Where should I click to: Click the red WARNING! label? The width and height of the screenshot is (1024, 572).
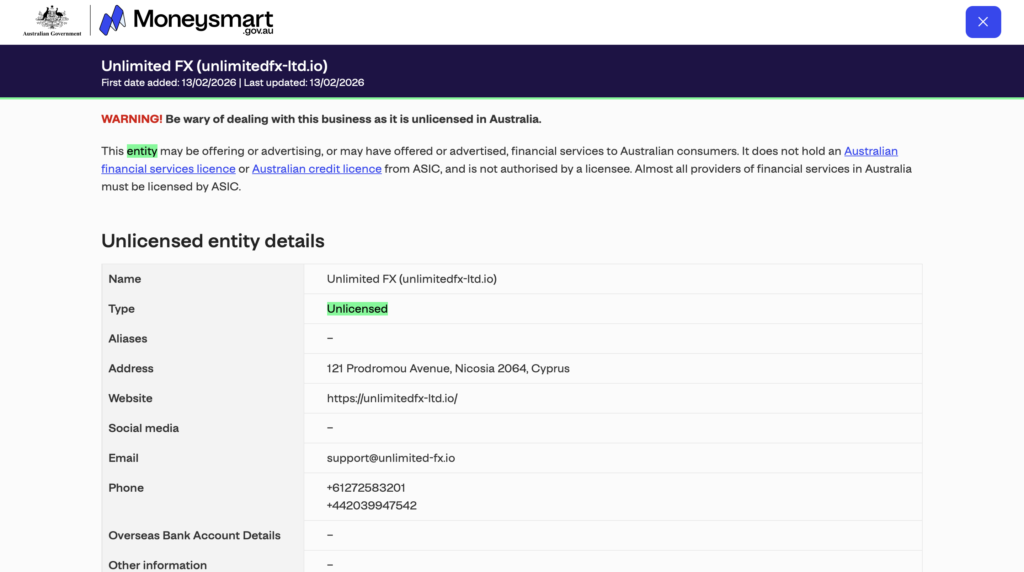(131, 119)
